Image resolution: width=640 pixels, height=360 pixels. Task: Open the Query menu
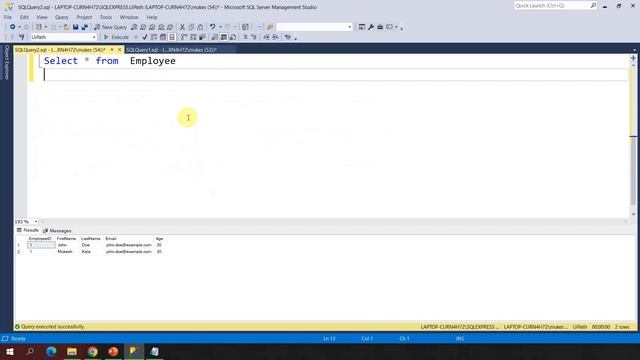coord(62,17)
